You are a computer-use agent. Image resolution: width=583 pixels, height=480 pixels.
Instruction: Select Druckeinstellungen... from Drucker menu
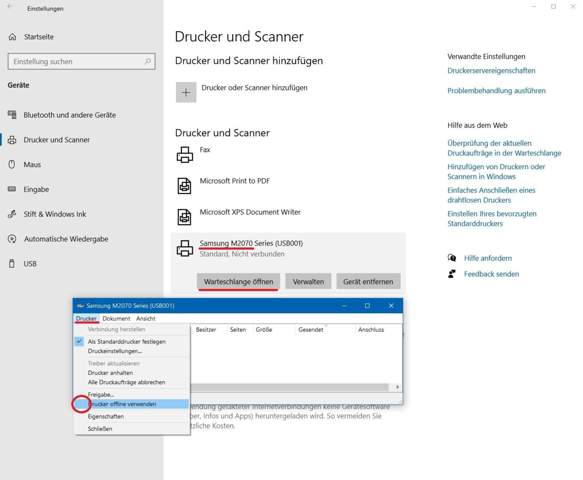click(x=115, y=351)
